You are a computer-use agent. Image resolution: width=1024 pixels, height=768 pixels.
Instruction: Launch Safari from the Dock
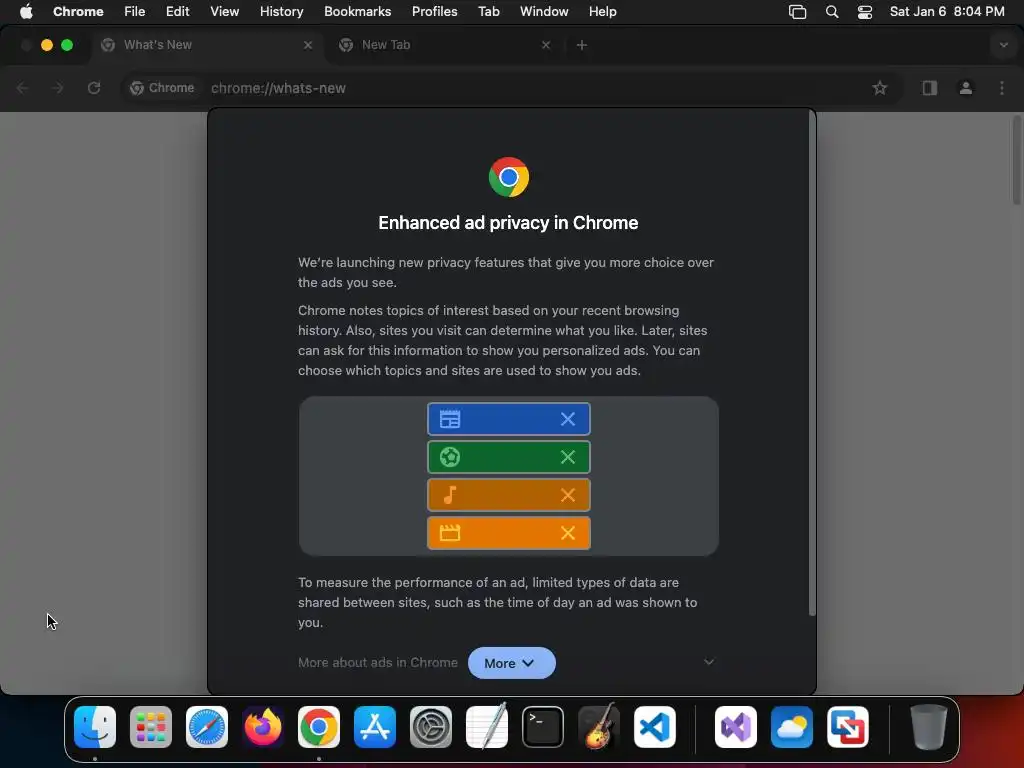pyautogui.click(x=207, y=727)
